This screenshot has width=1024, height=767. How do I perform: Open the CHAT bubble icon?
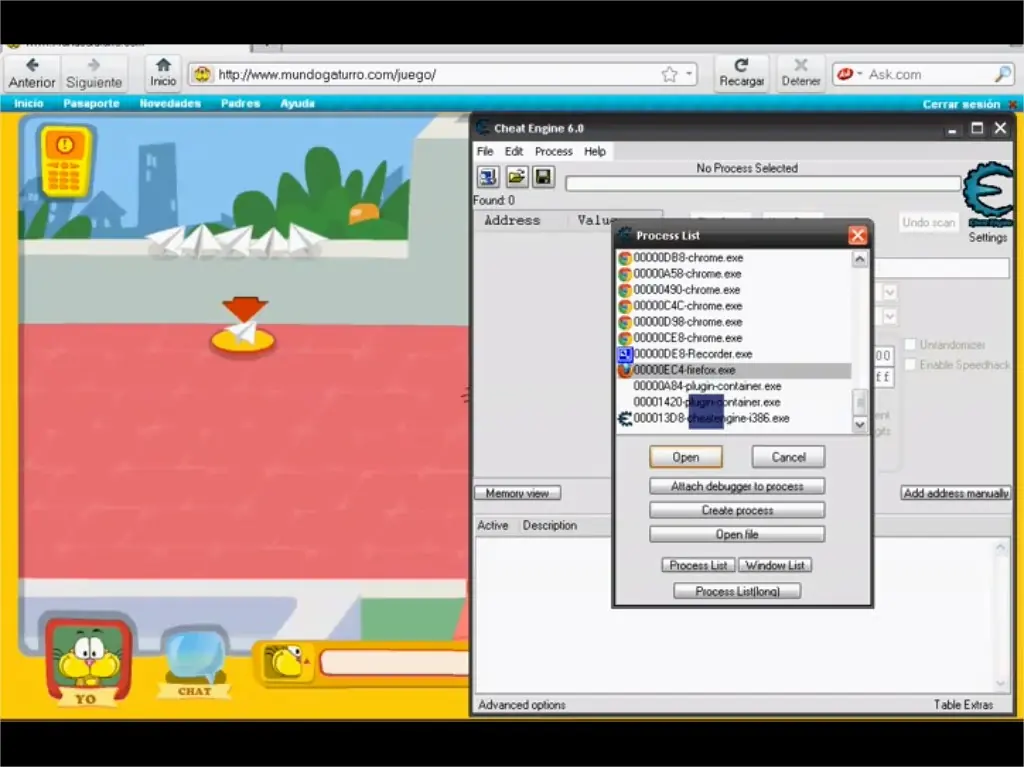tap(194, 661)
